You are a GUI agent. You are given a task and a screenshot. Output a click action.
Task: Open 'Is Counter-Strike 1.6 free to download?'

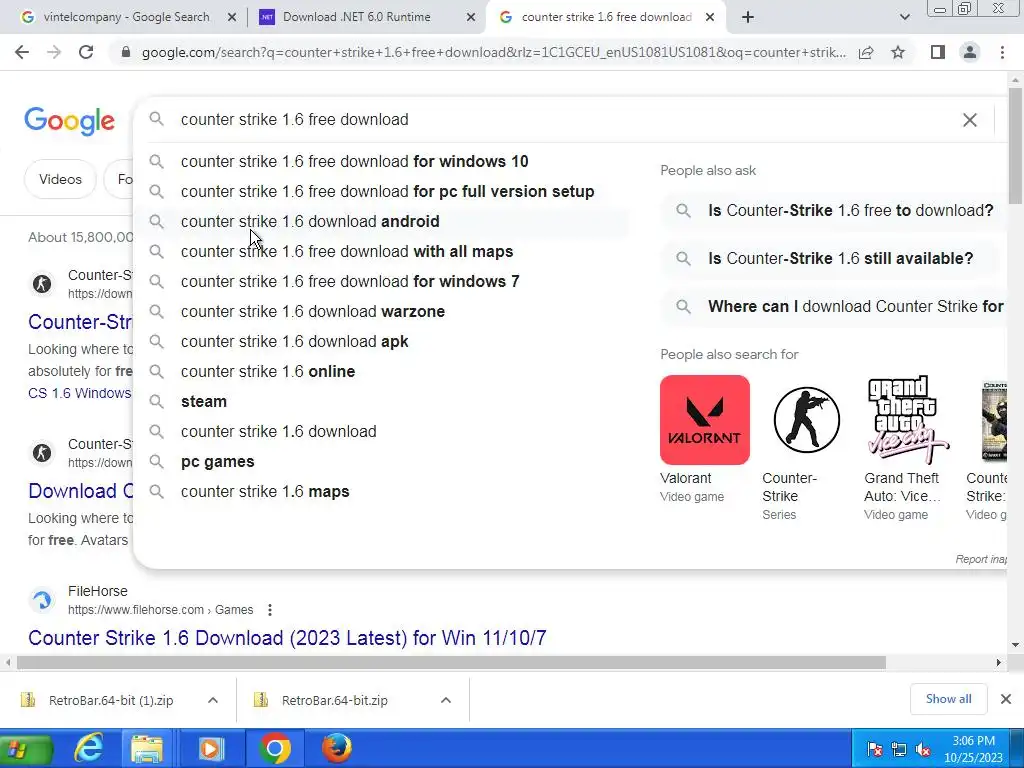[833, 210]
